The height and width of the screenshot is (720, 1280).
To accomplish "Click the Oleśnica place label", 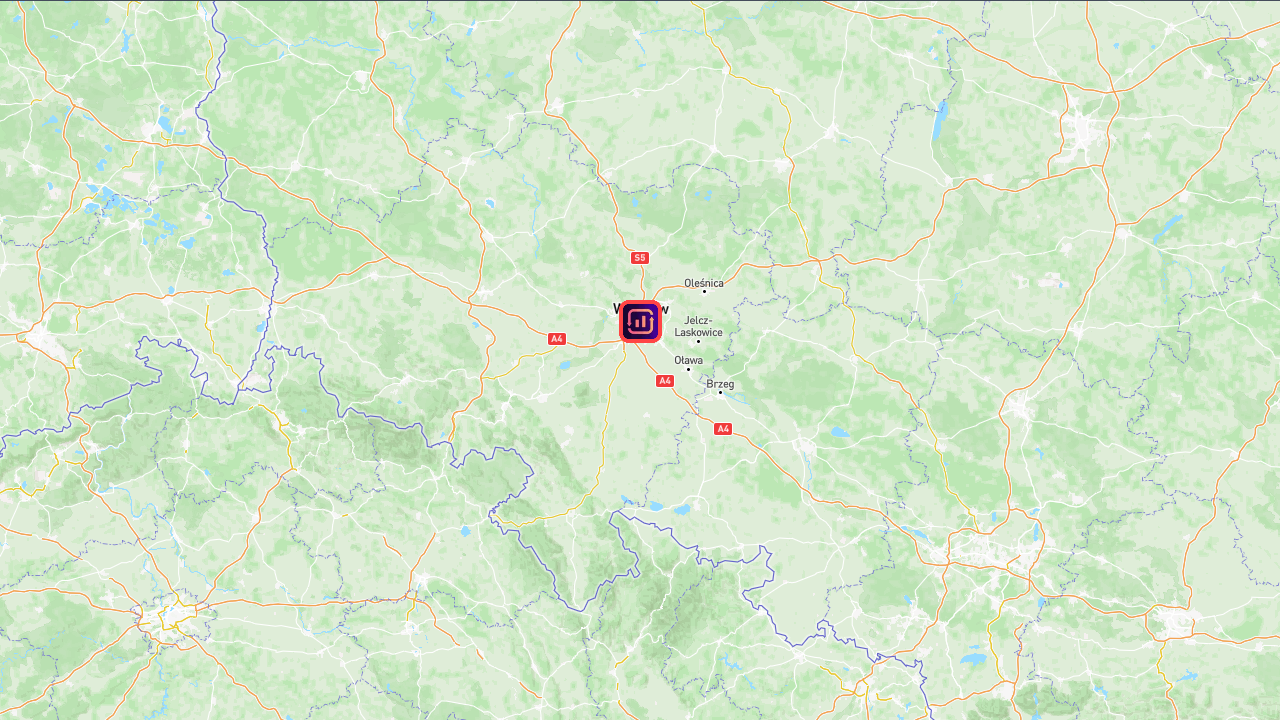I will [x=704, y=283].
